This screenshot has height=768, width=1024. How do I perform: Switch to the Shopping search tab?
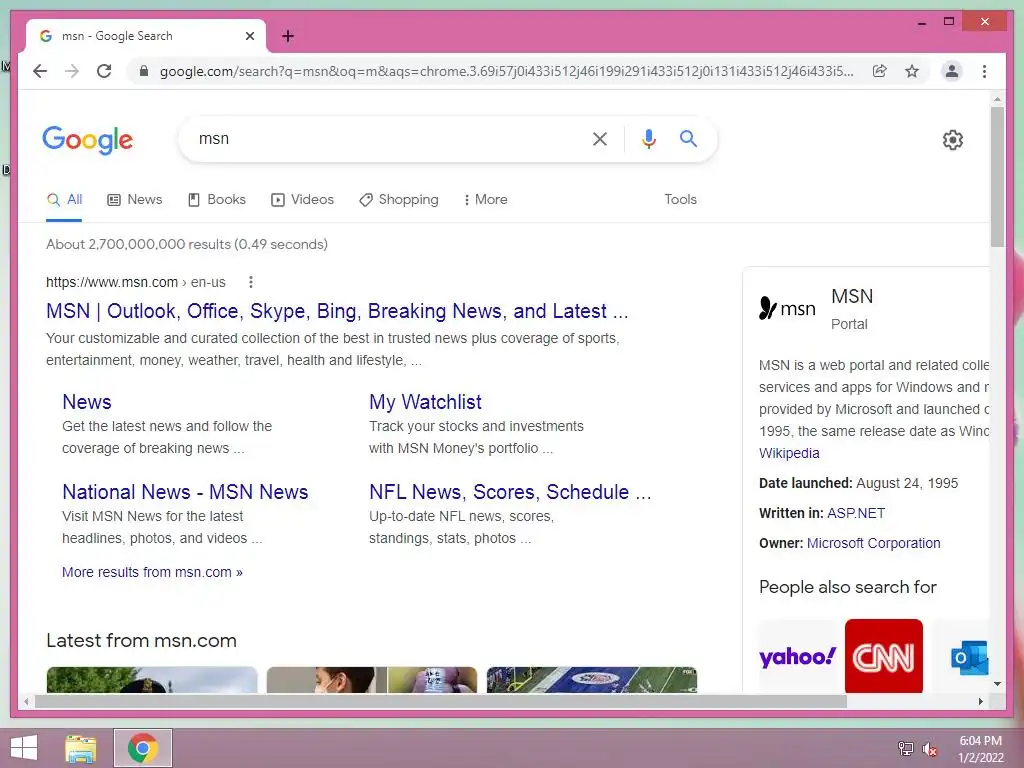399,199
